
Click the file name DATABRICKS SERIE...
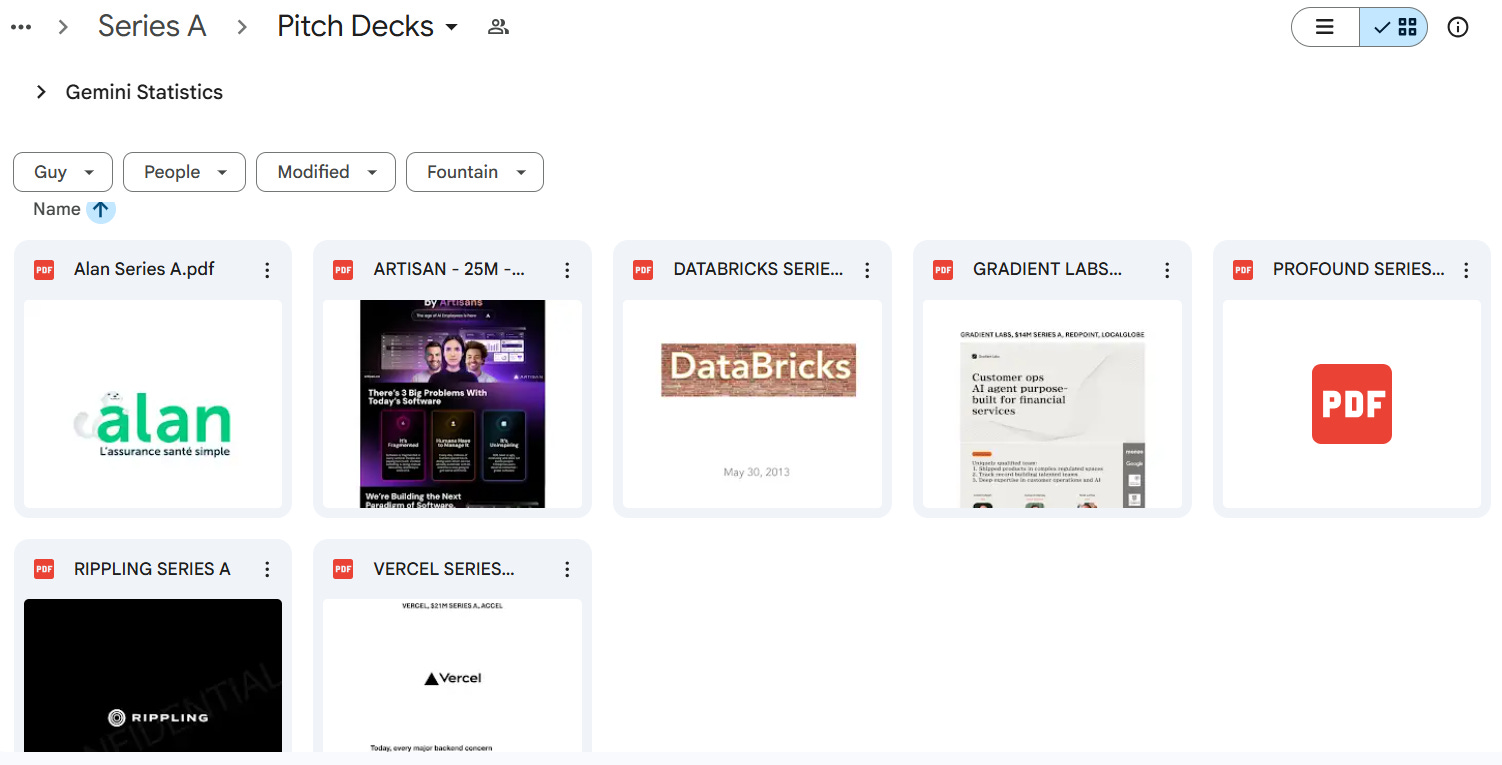[758, 269]
